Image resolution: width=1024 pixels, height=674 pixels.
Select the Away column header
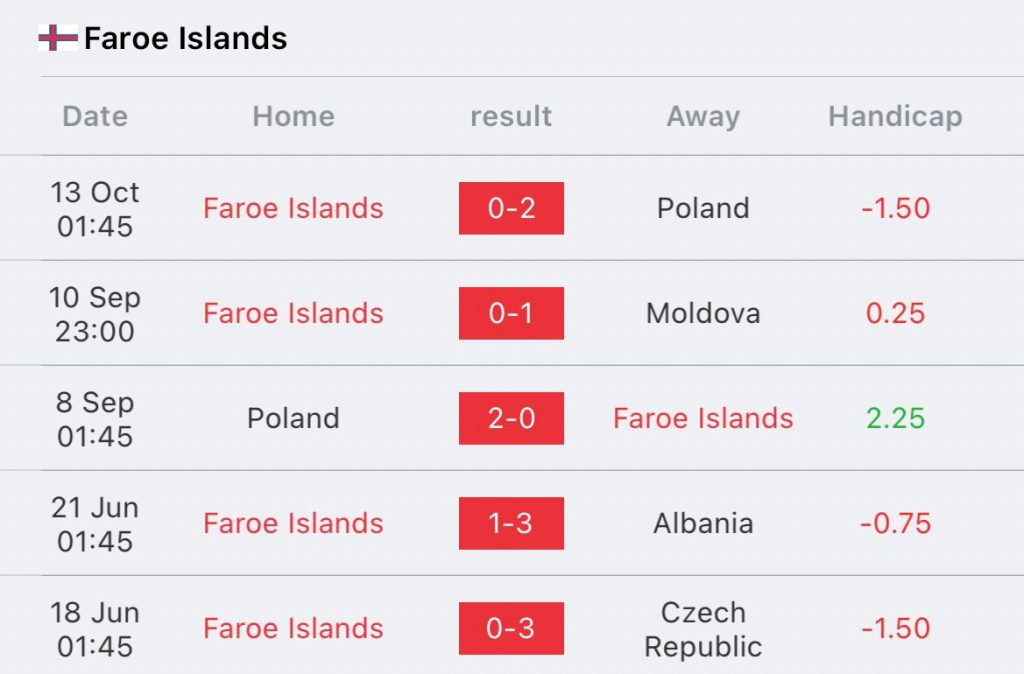(x=703, y=118)
